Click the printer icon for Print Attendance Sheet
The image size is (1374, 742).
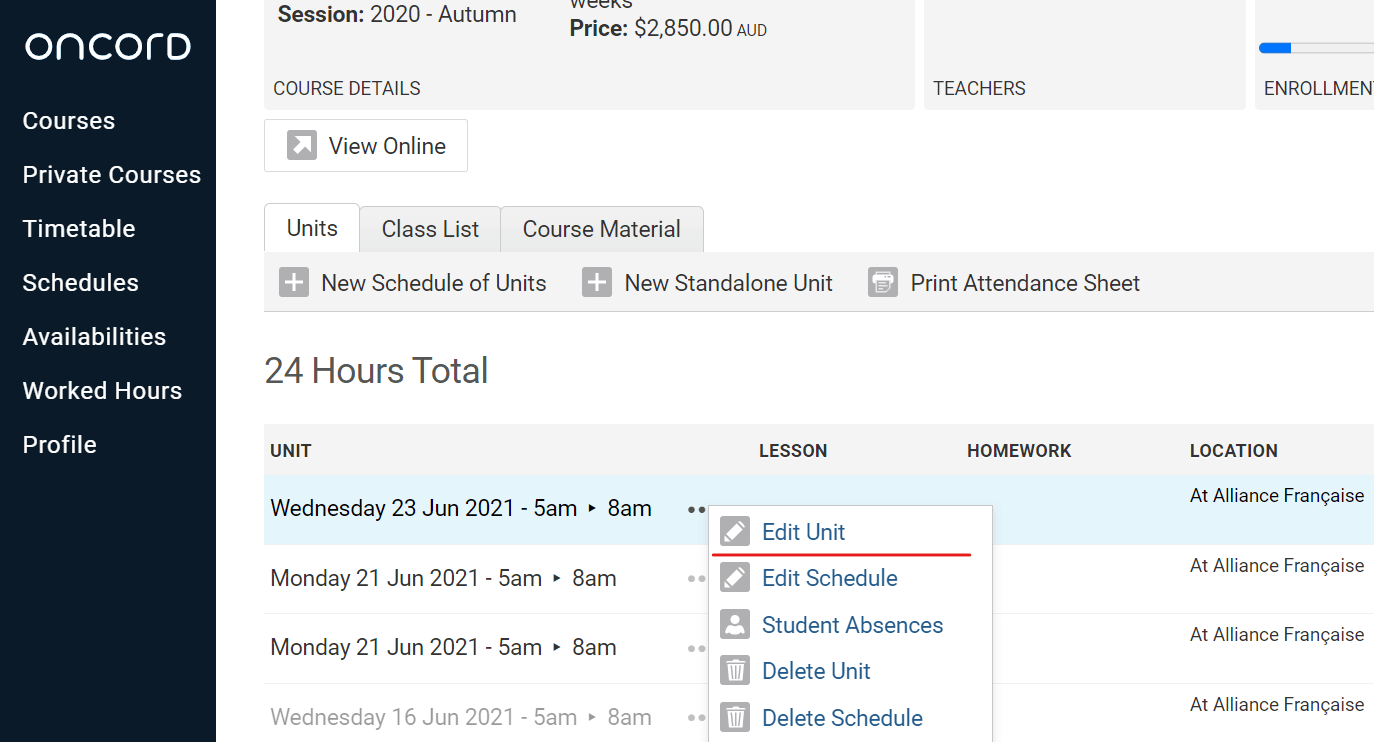coord(883,283)
